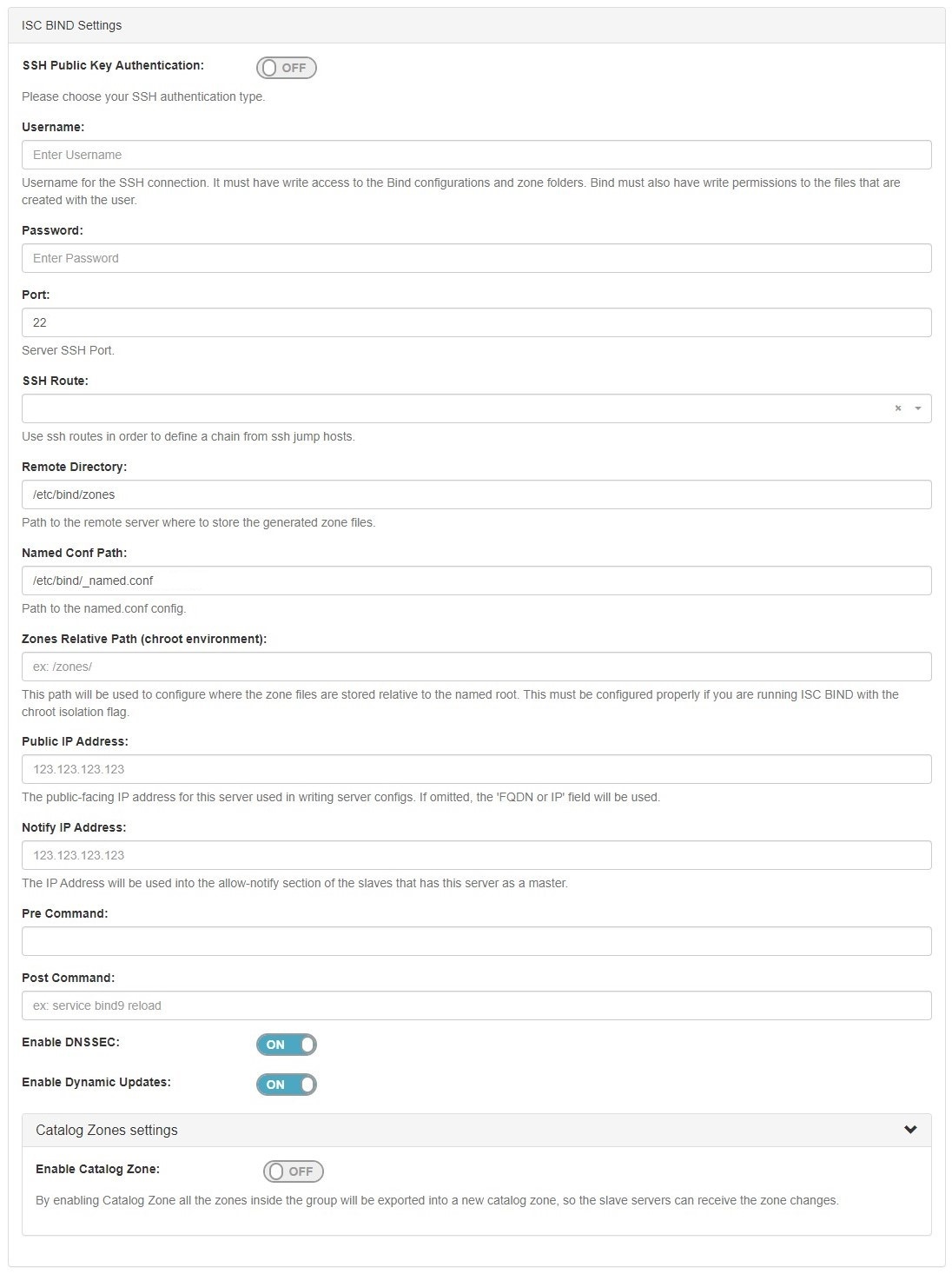Viewport: 952px width, 1274px height.
Task: Click the Port field showing 22
Action: (476, 322)
